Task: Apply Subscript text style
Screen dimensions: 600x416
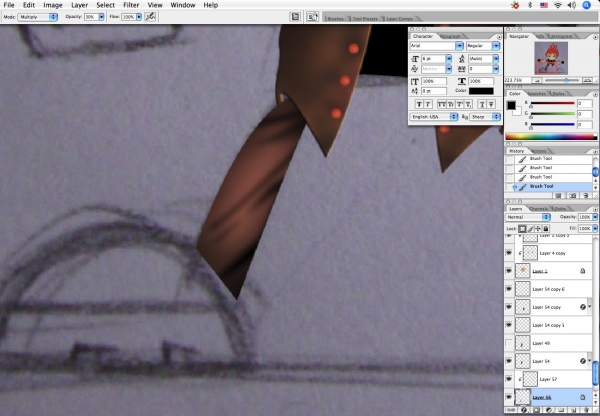Action: pos(468,104)
